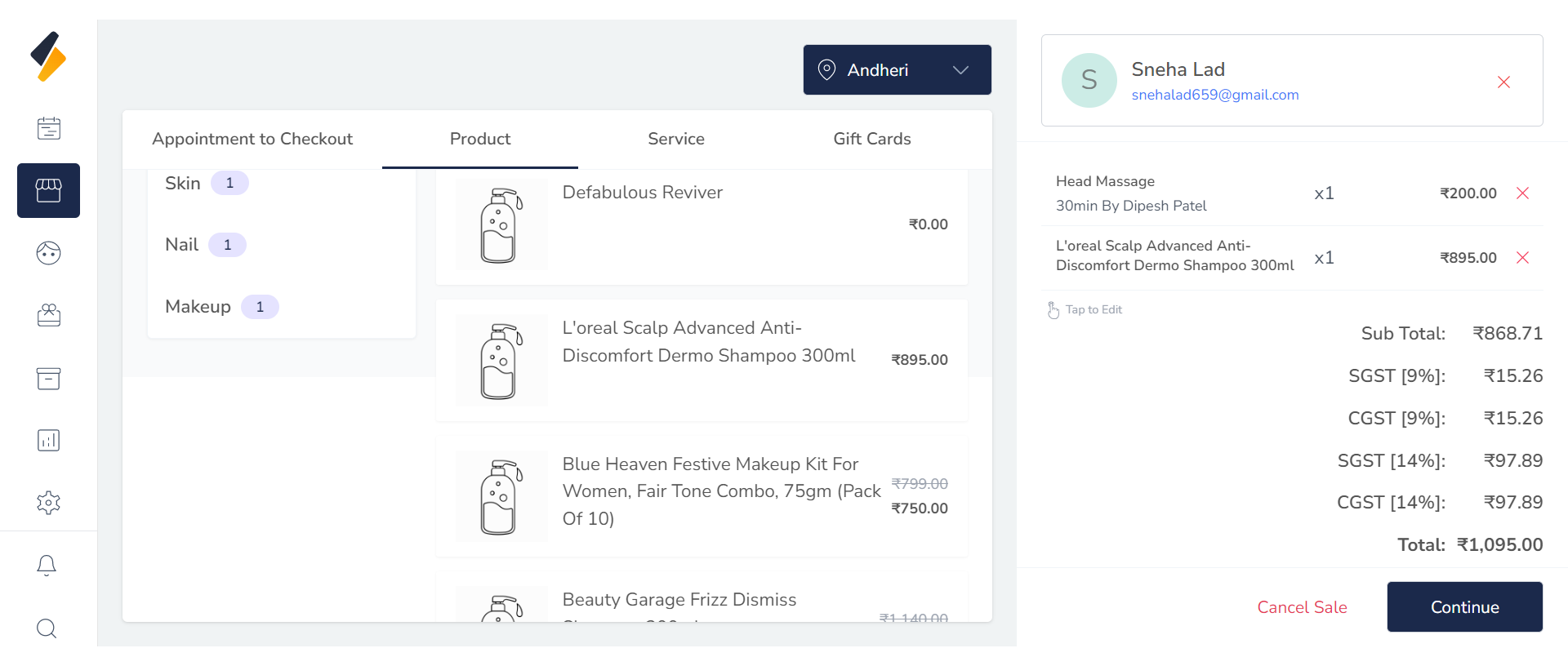Open the staff badge sidebar icon

48,315
